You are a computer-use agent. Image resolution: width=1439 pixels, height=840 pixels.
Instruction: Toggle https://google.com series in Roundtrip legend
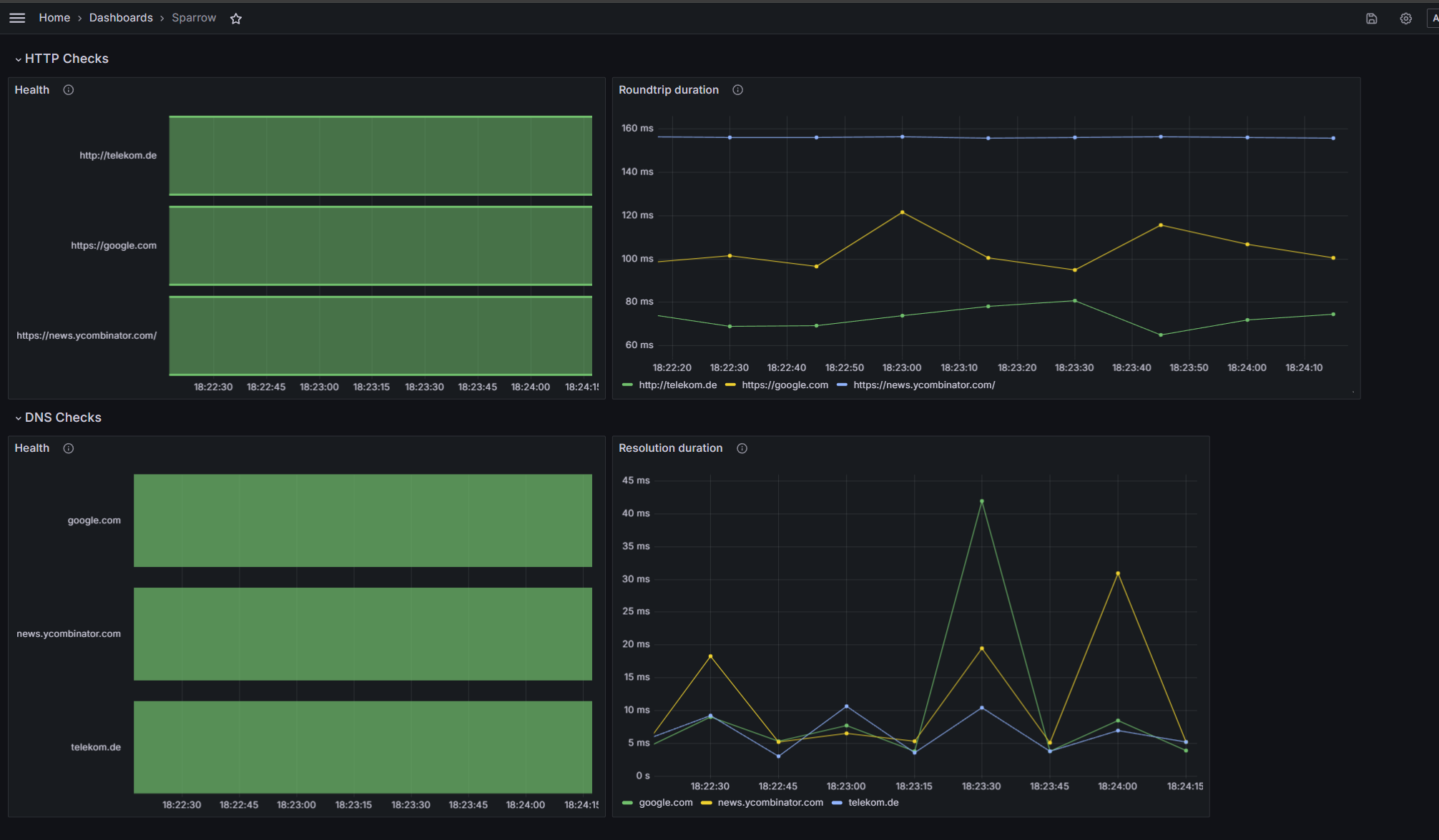coord(785,385)
